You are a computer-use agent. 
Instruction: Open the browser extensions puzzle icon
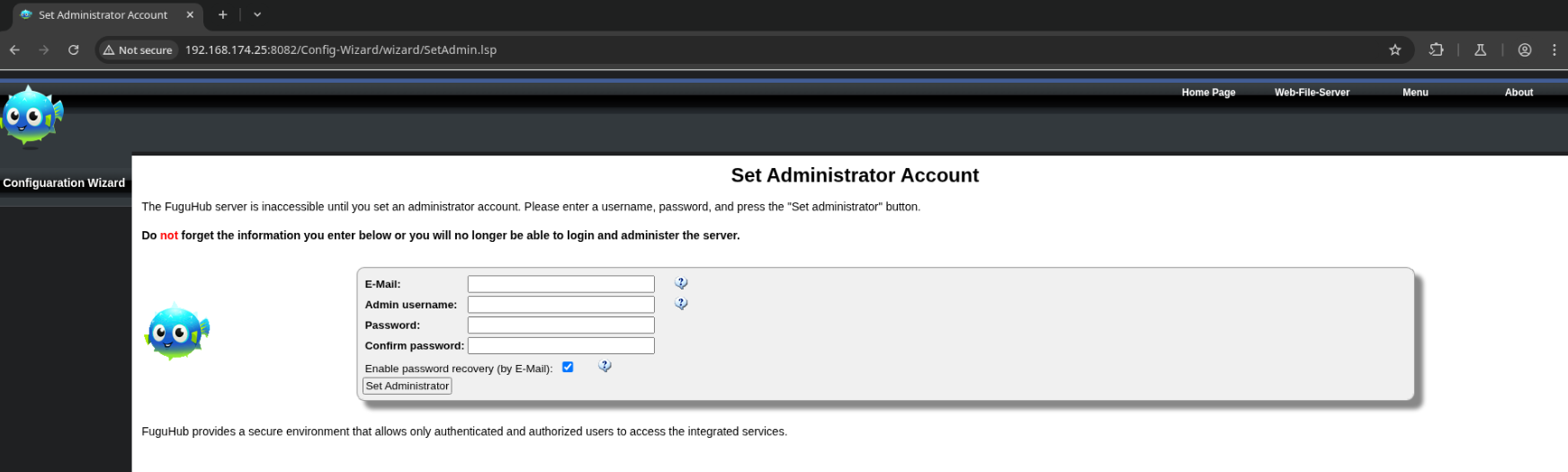click(1436, 50)
